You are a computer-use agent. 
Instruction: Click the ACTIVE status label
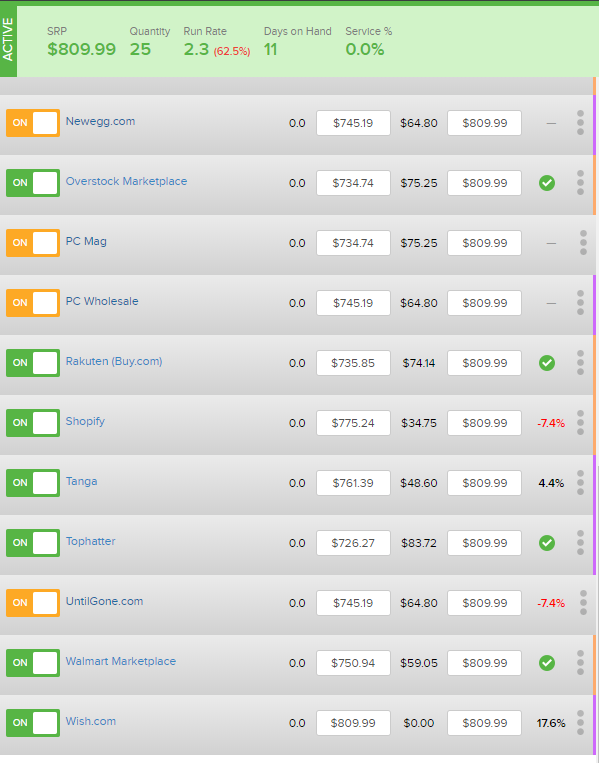8,40
